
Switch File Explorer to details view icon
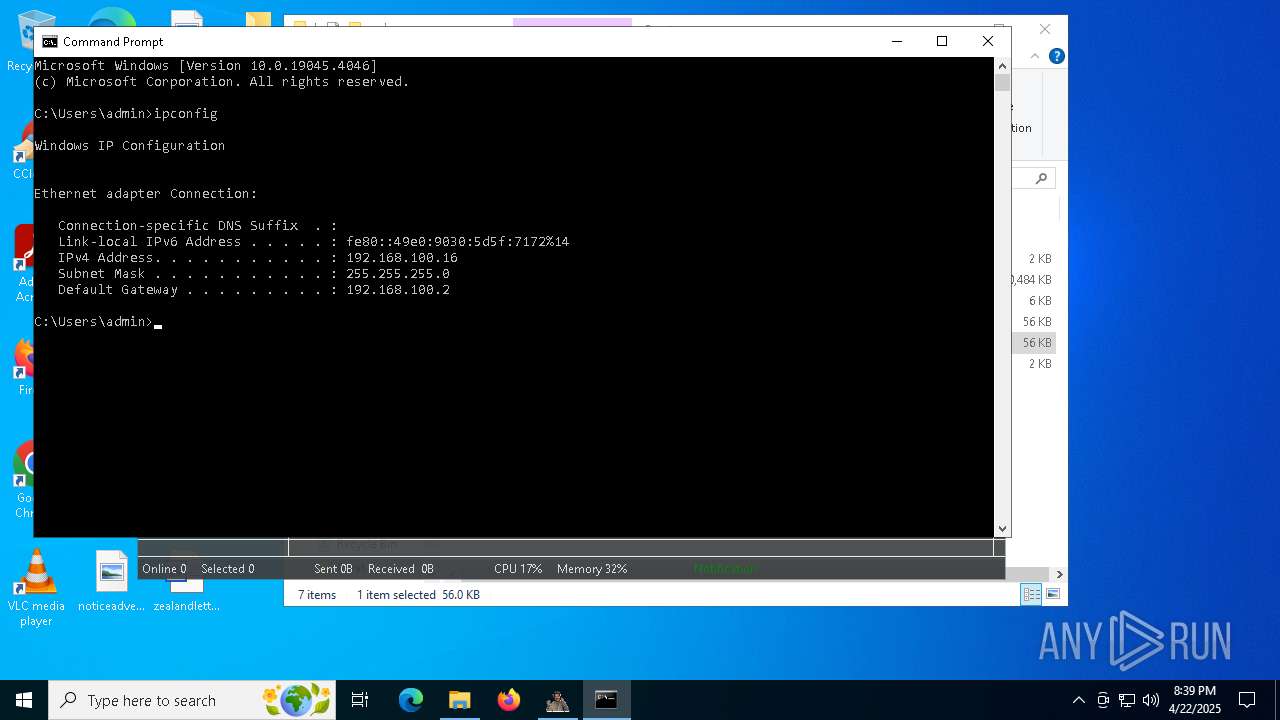pos(1031,594)
